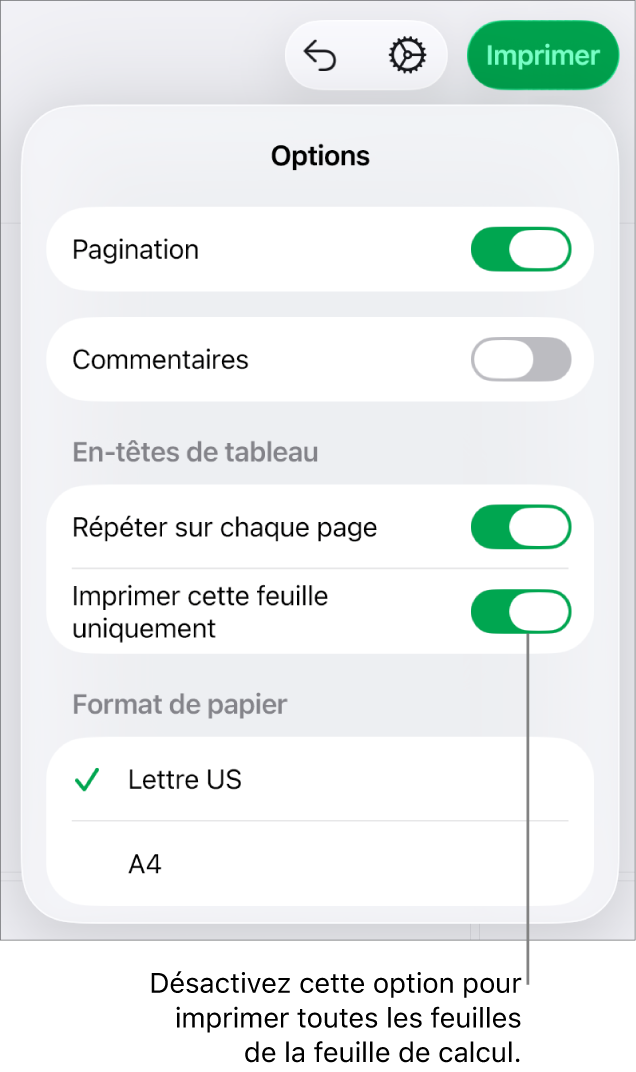Switch off table header repetition
This screenshot has height=1072, width=636.
(x=521, y=526)
